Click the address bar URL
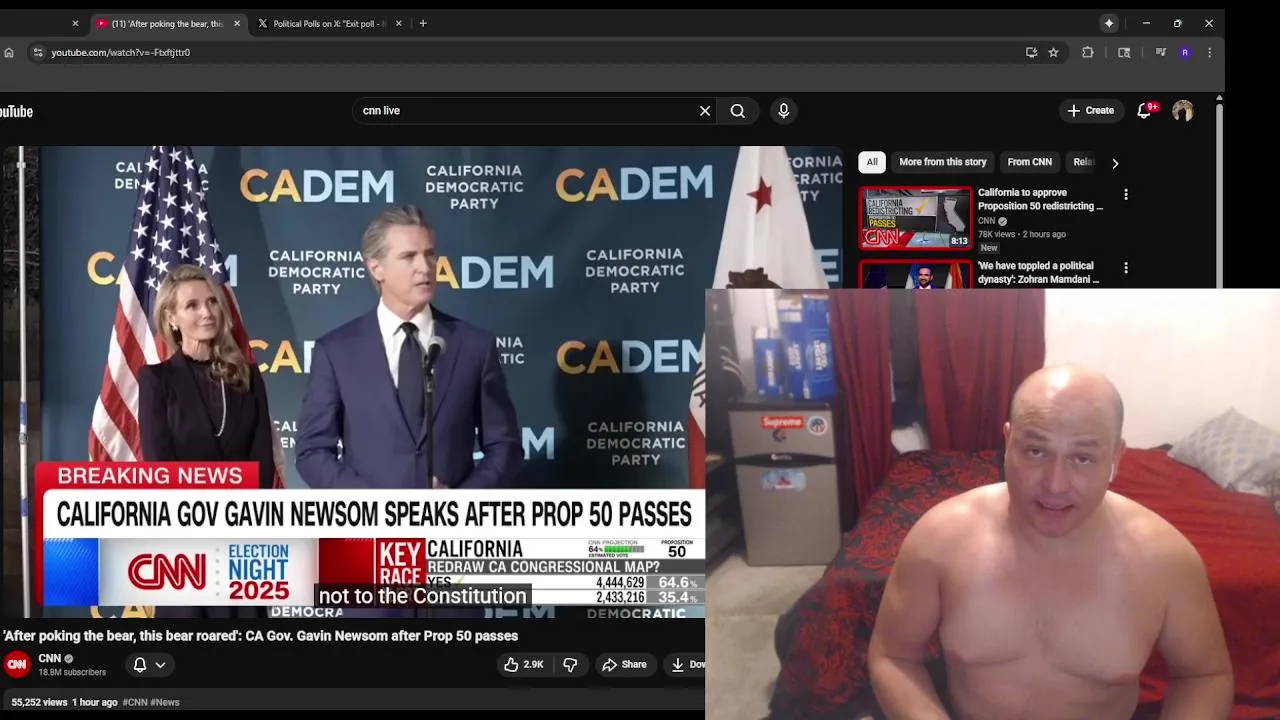 point(121,52)
